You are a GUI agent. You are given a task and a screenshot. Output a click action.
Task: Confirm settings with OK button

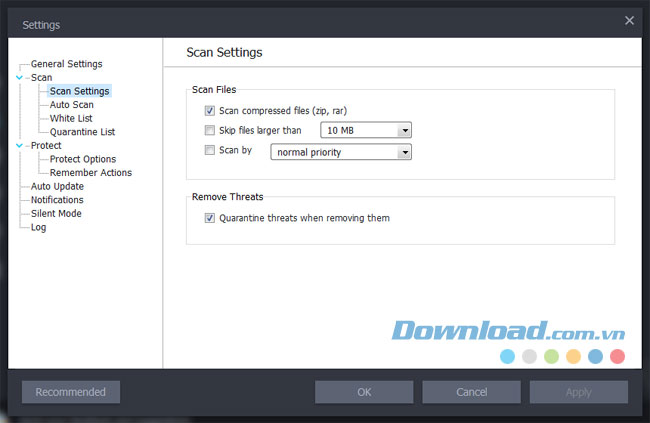pyautogui.click(x=364, y=392)
